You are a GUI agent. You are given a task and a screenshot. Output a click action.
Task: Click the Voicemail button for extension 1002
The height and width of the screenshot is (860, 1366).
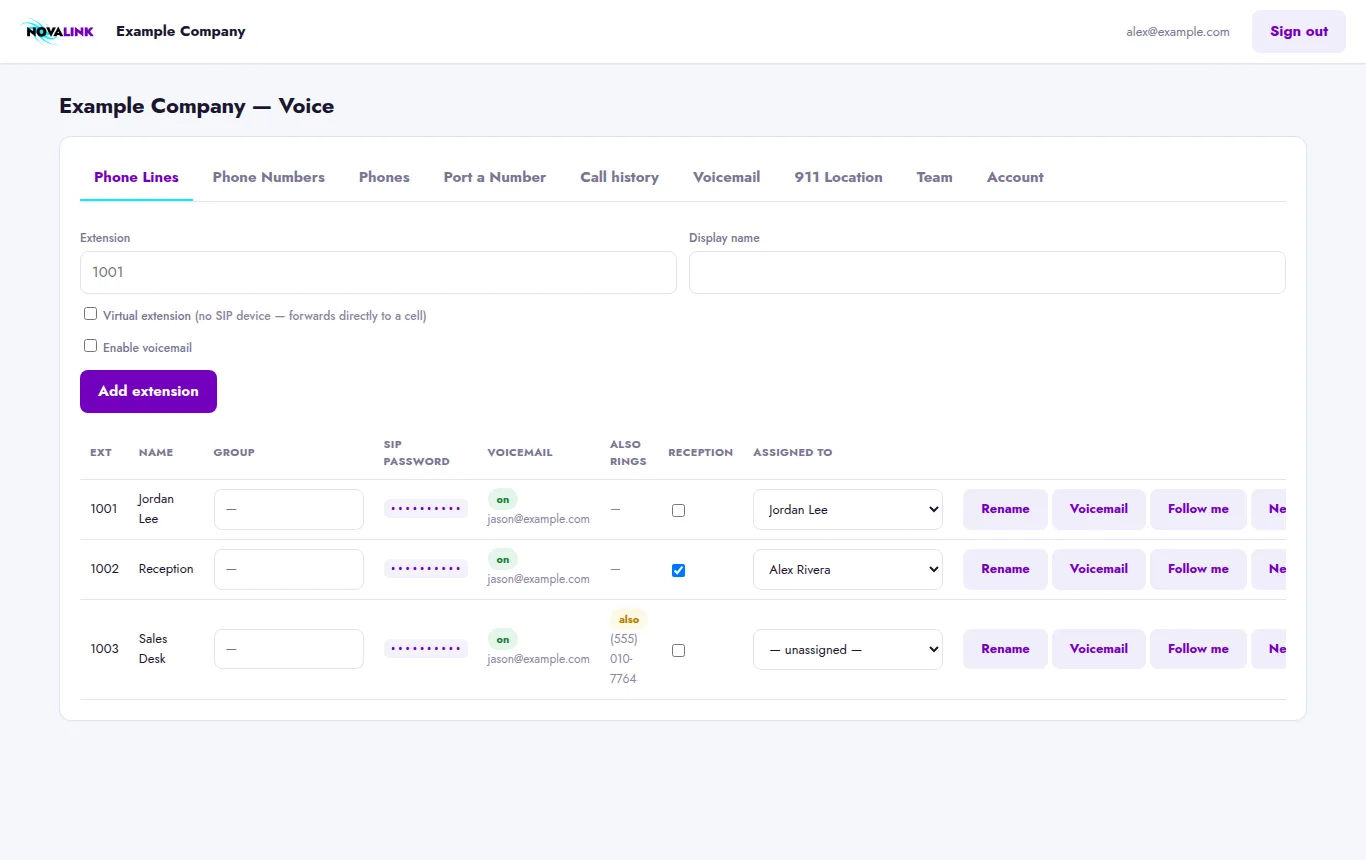[1099, 569]
